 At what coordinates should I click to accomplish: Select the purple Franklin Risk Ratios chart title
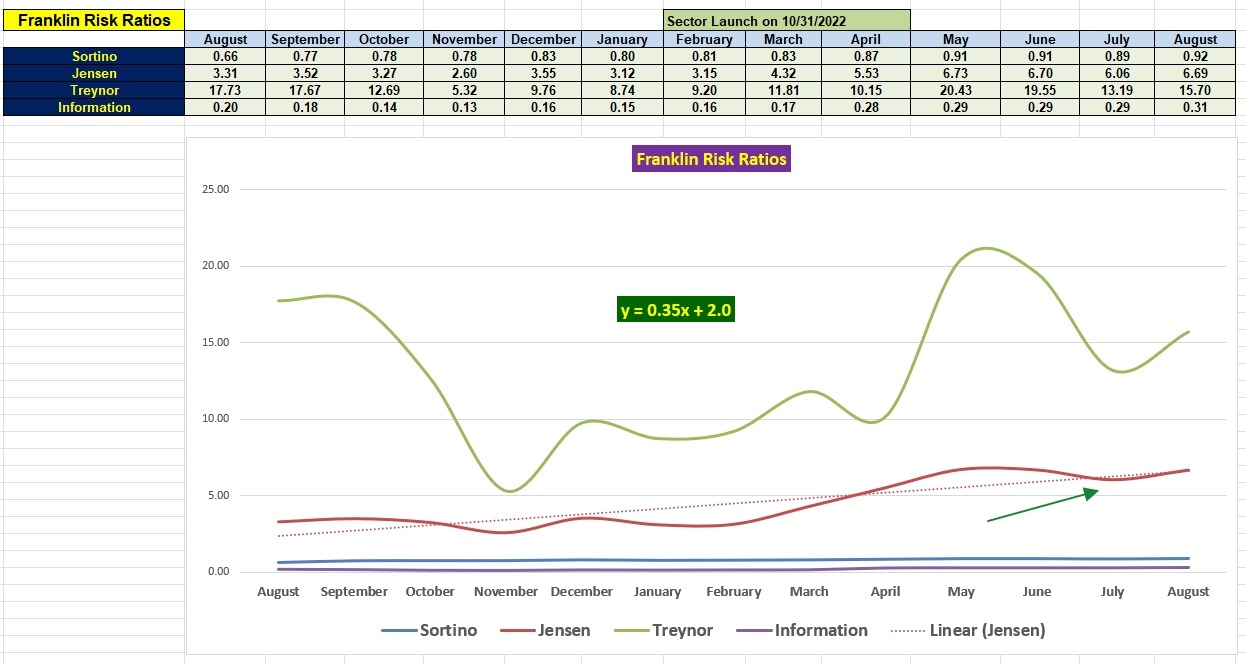(711, 159)
